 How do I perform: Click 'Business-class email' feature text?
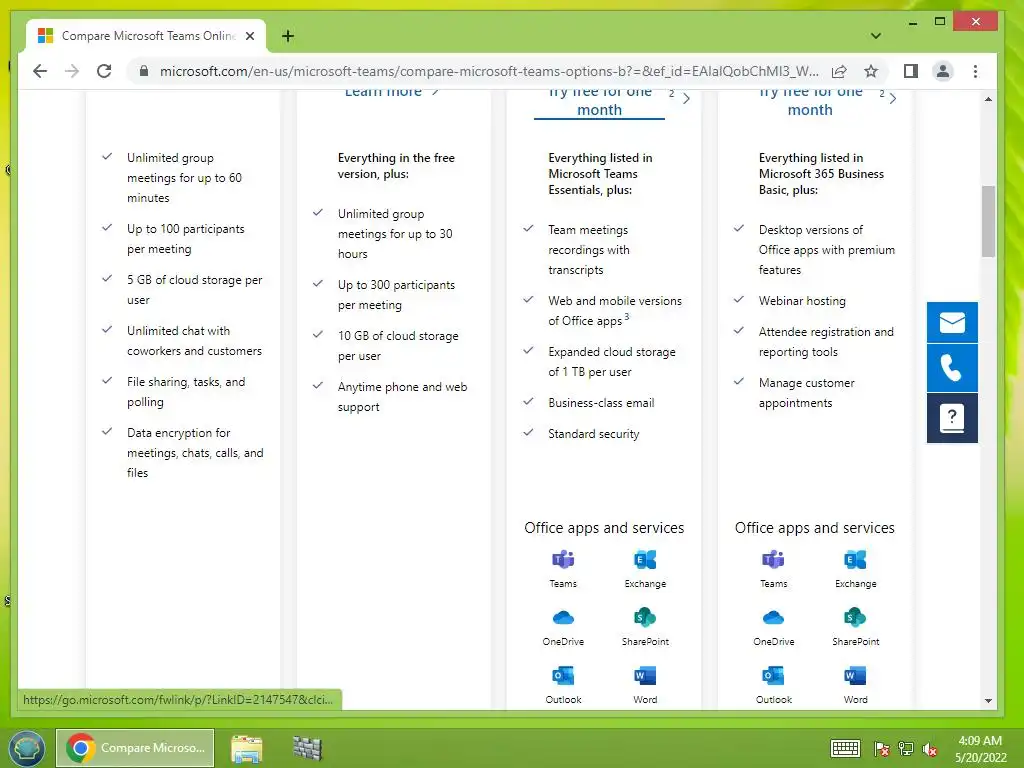click(x=601, y=403)
